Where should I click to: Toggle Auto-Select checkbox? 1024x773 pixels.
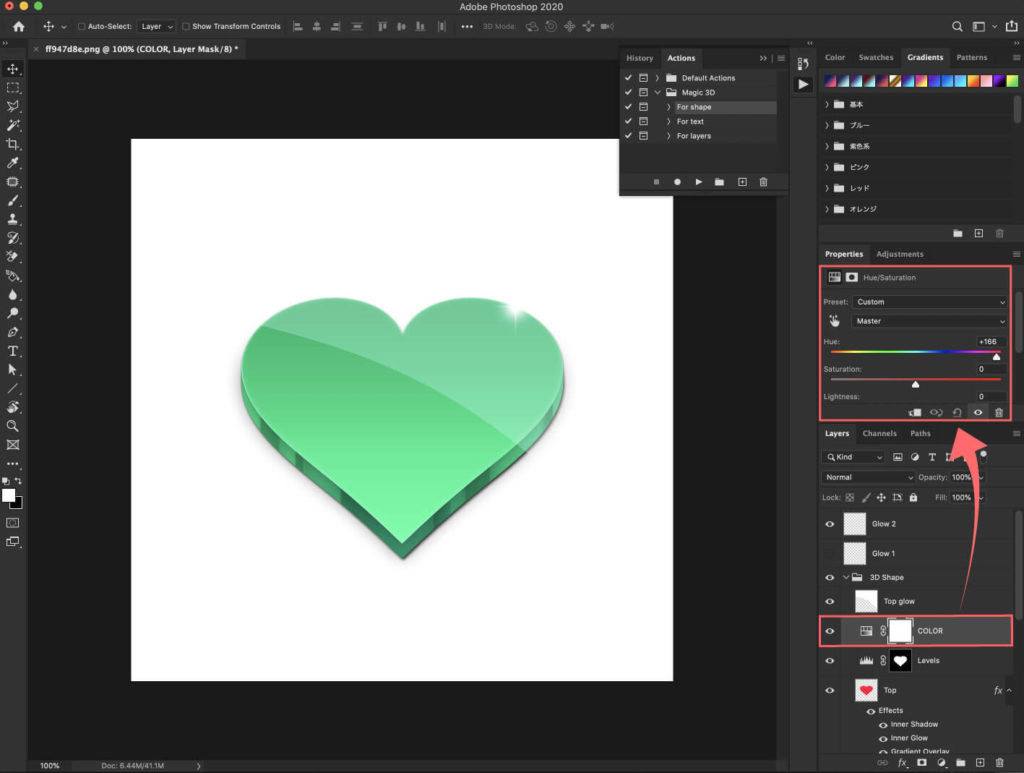pos(82,27)
